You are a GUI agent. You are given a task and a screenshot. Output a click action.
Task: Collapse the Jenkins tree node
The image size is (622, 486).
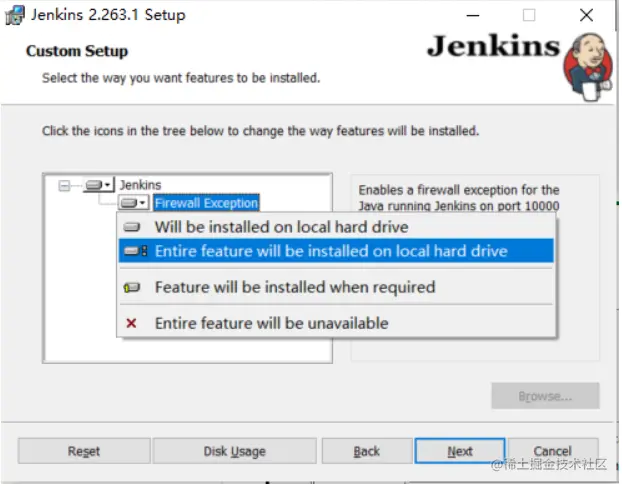[64, 185]
